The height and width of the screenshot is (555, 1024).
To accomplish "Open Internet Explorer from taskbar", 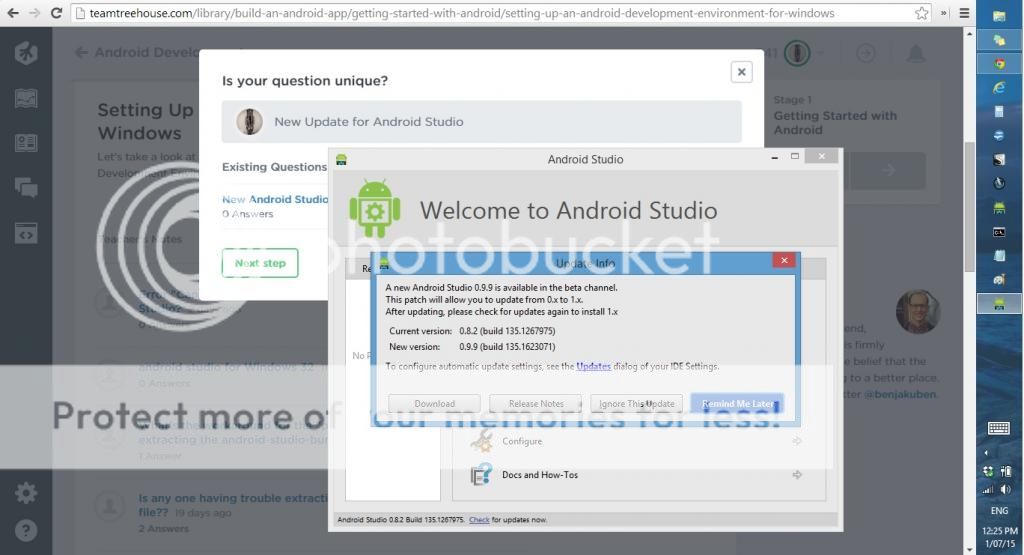I will point(999,87).
